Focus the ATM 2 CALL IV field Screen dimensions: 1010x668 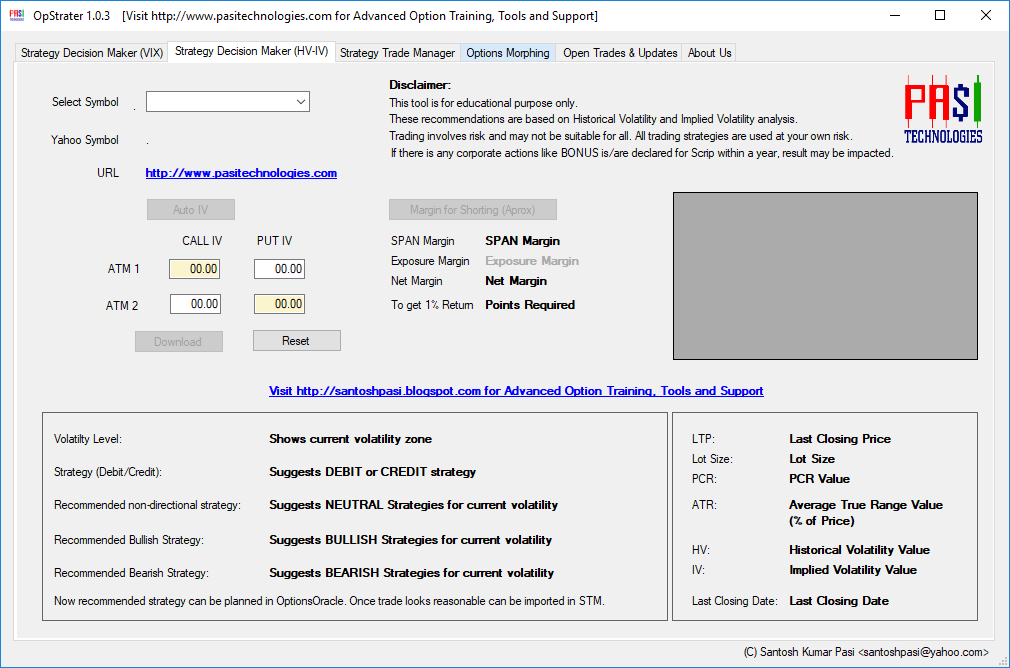click(195, 304)
